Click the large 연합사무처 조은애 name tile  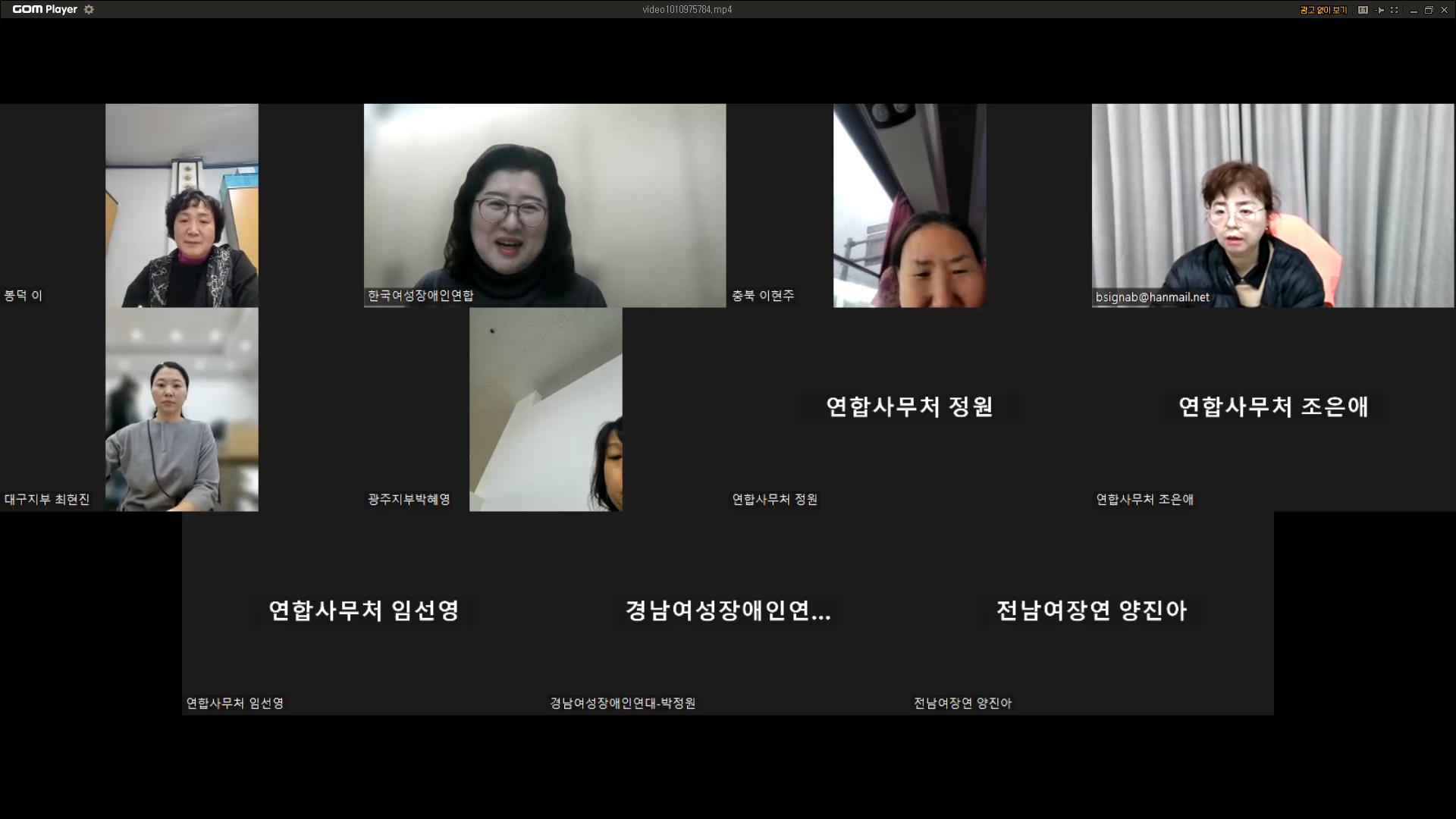coord(1274,406)
